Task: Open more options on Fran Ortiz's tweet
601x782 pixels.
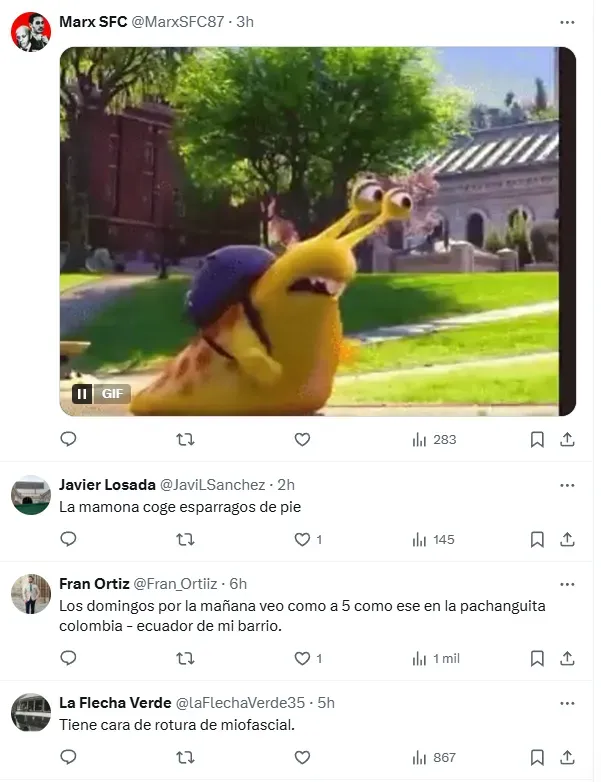Action: [x=567, y=584]
